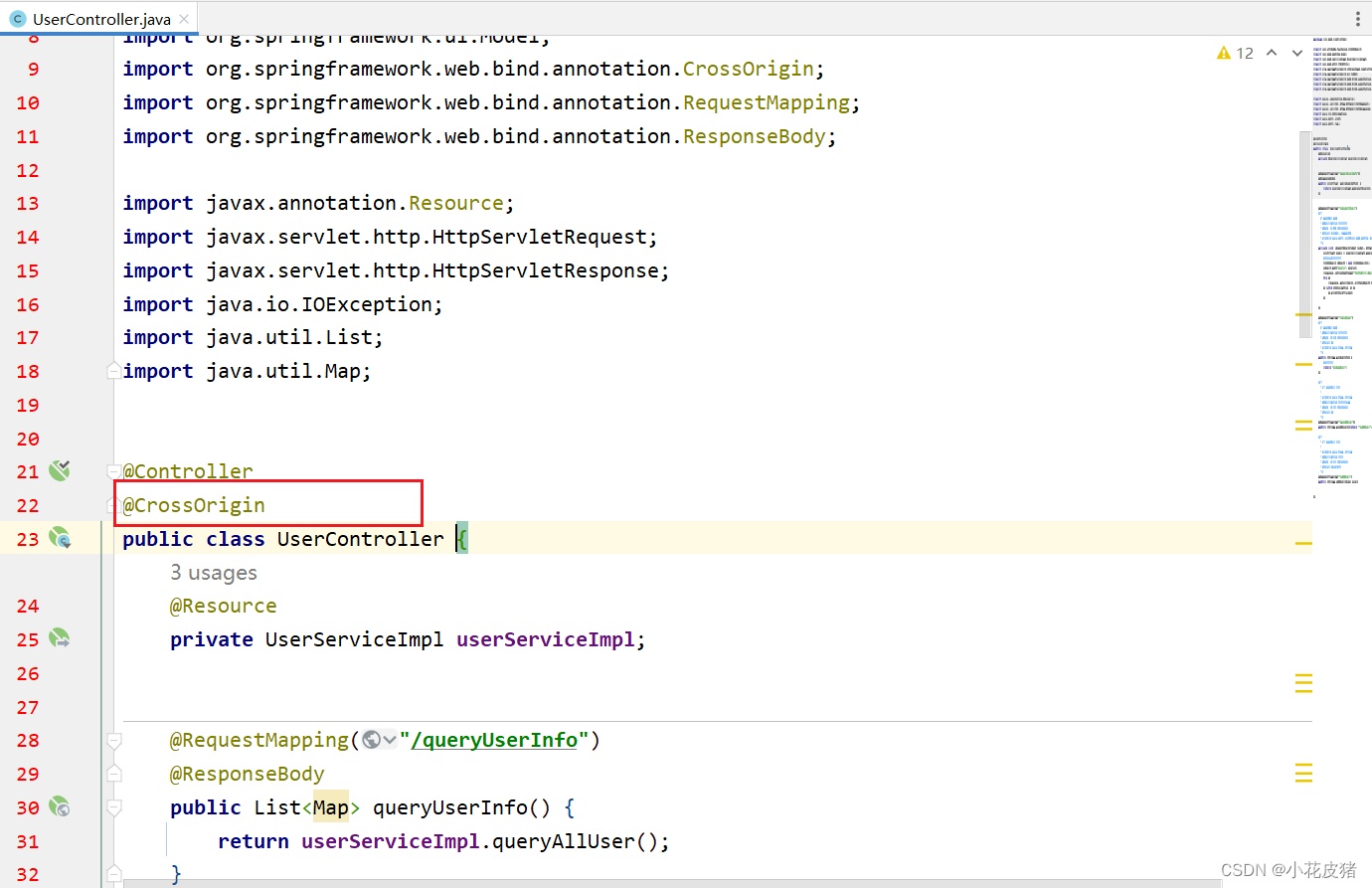The image size is (1372, 888).
Task: Click the highlighted Map type on line 30
Action: (331, 807)
